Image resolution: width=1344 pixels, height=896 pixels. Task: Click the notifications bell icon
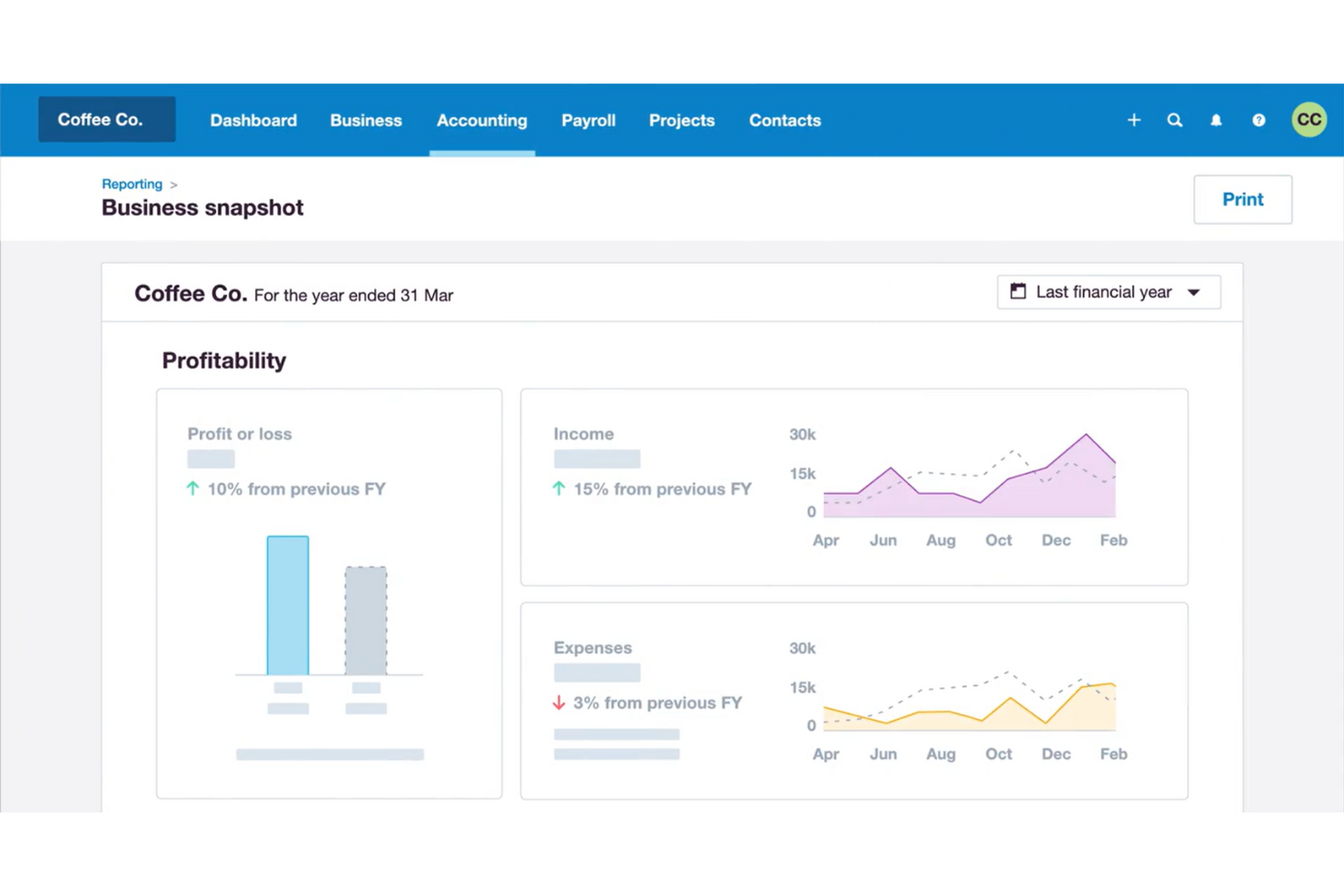click(1217, 120)
